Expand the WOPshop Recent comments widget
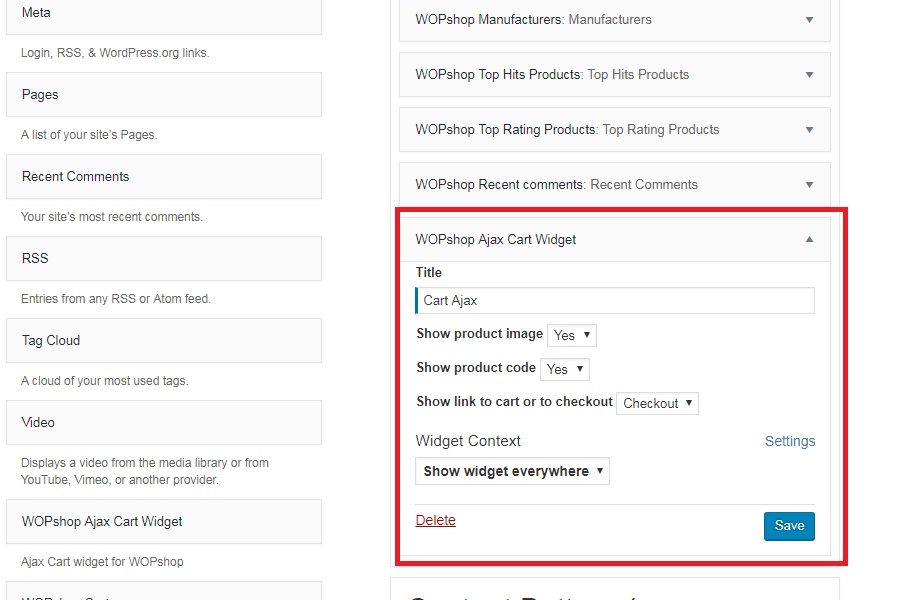 click(x=809, y=185)
